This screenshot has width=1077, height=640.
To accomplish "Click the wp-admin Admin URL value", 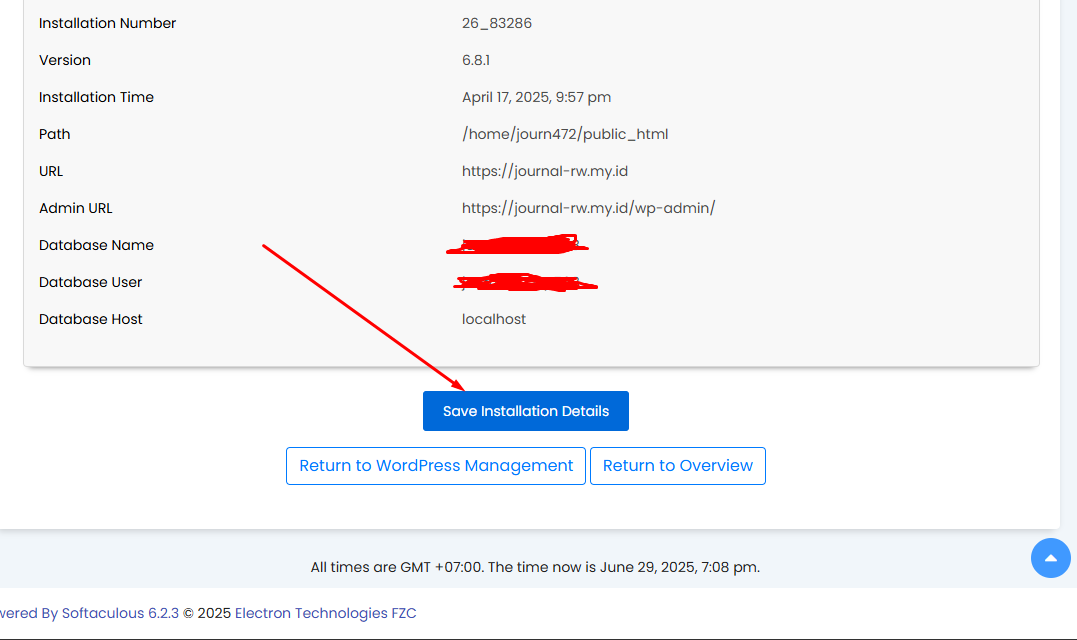I will [588, 208].
